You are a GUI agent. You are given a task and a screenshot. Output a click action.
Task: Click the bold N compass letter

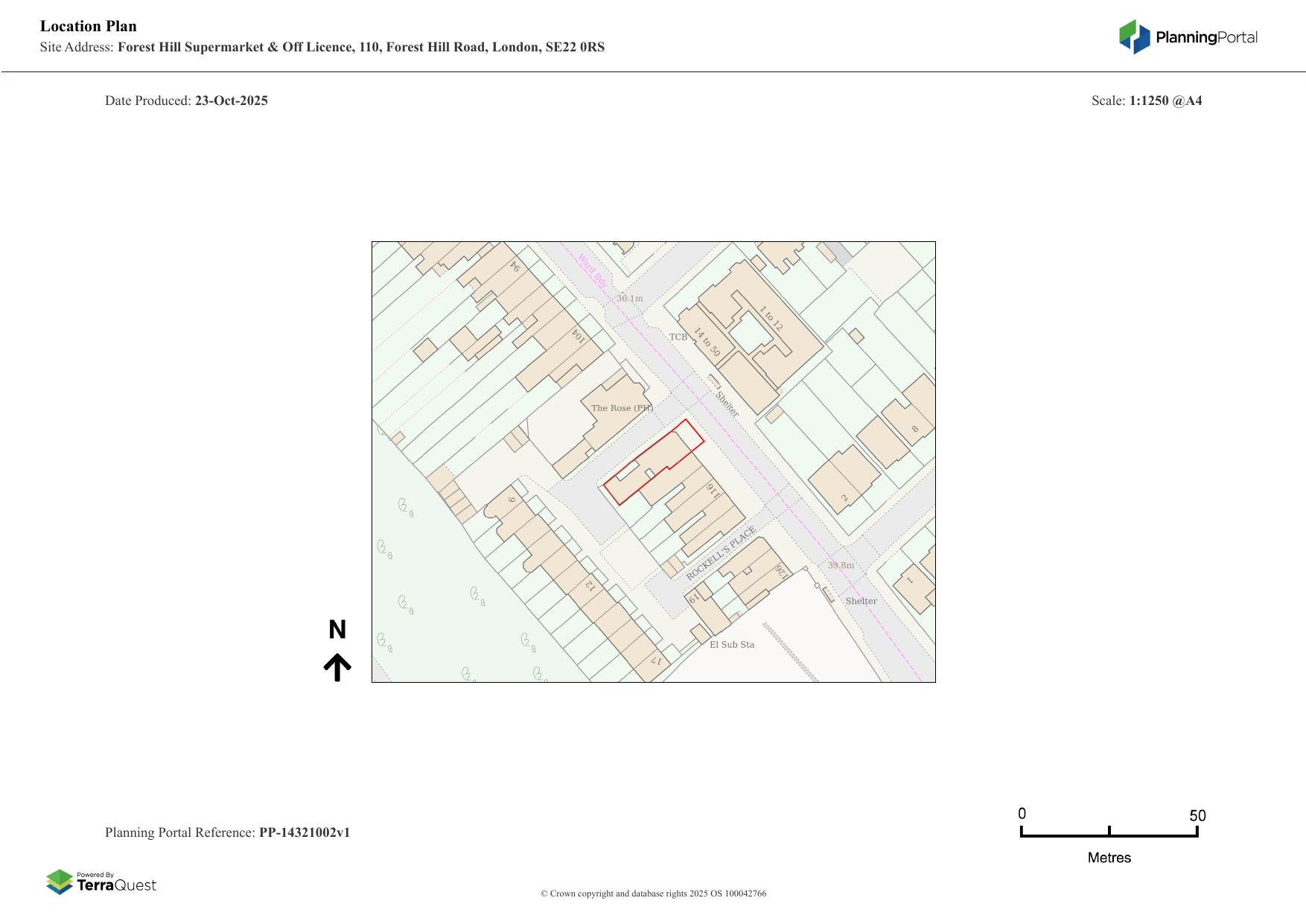[337, 630]
